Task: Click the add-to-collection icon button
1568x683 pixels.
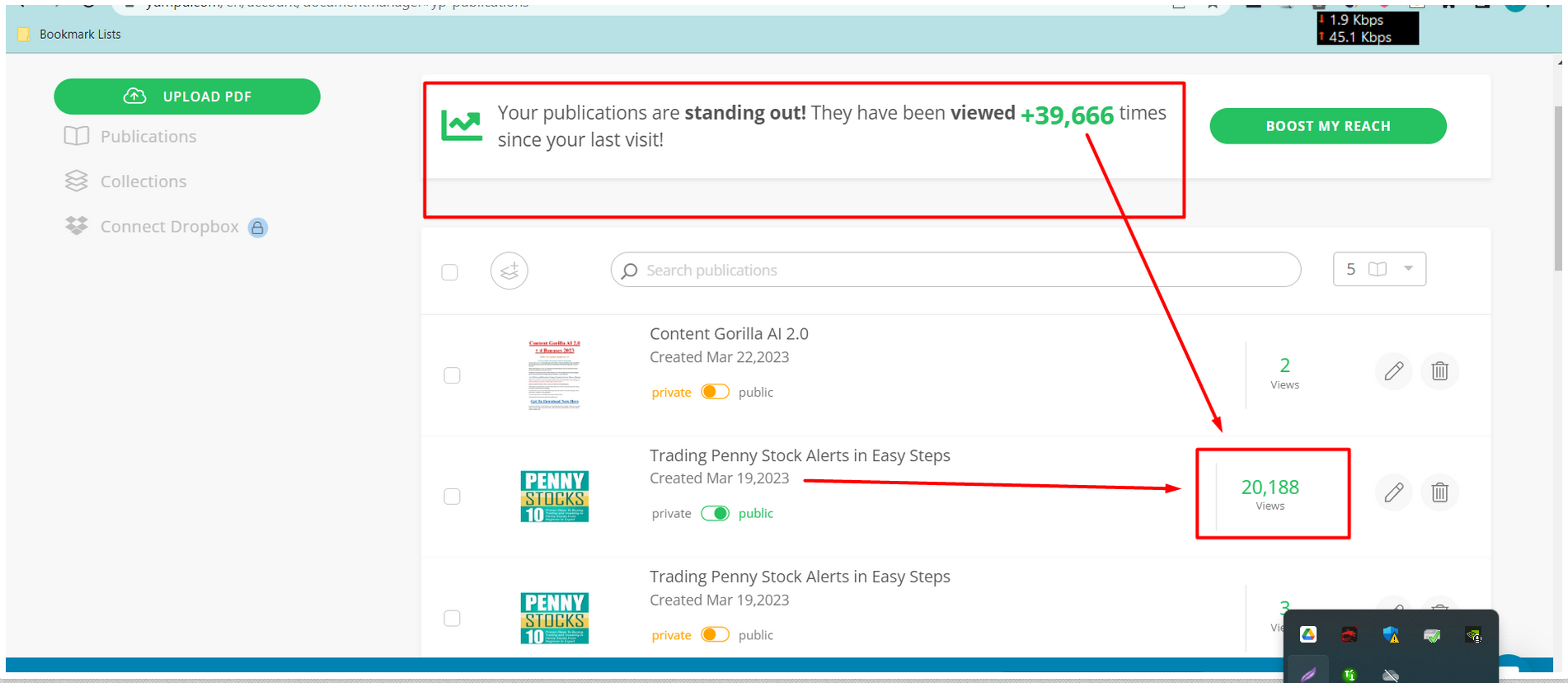Action: [509, 271]
